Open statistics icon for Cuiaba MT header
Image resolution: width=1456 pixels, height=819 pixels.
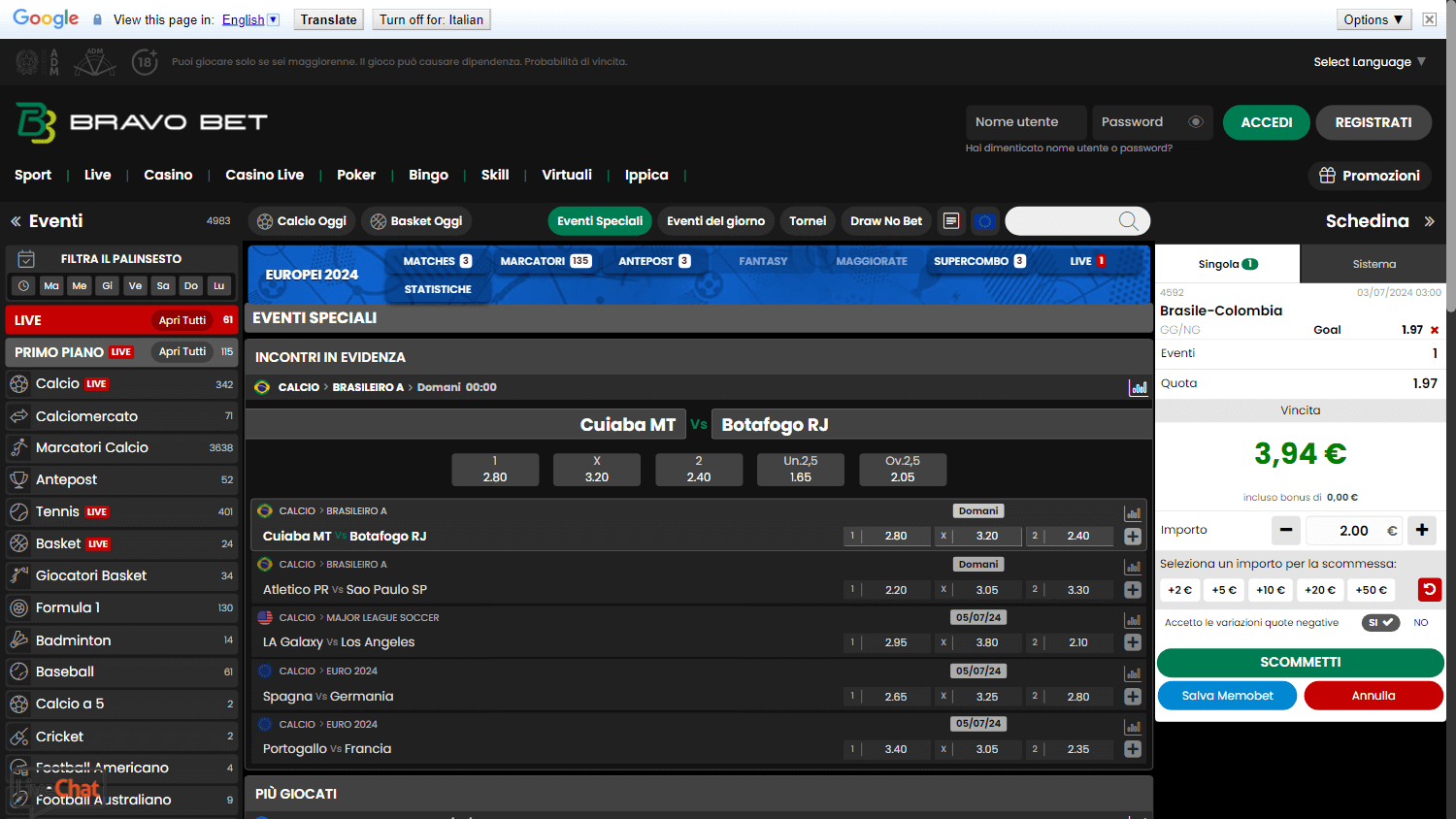coord(1138,387)
